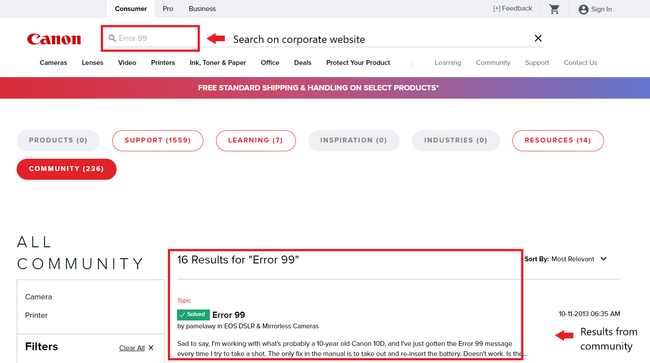The width and height of the screenshot is (650, 363).
Task: Open the Feedback link
Action: (x=512, y=8)
